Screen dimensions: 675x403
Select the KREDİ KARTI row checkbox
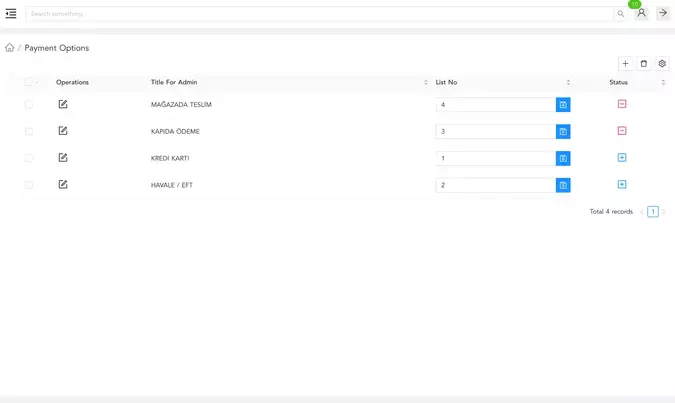click(x=29, y=158)
